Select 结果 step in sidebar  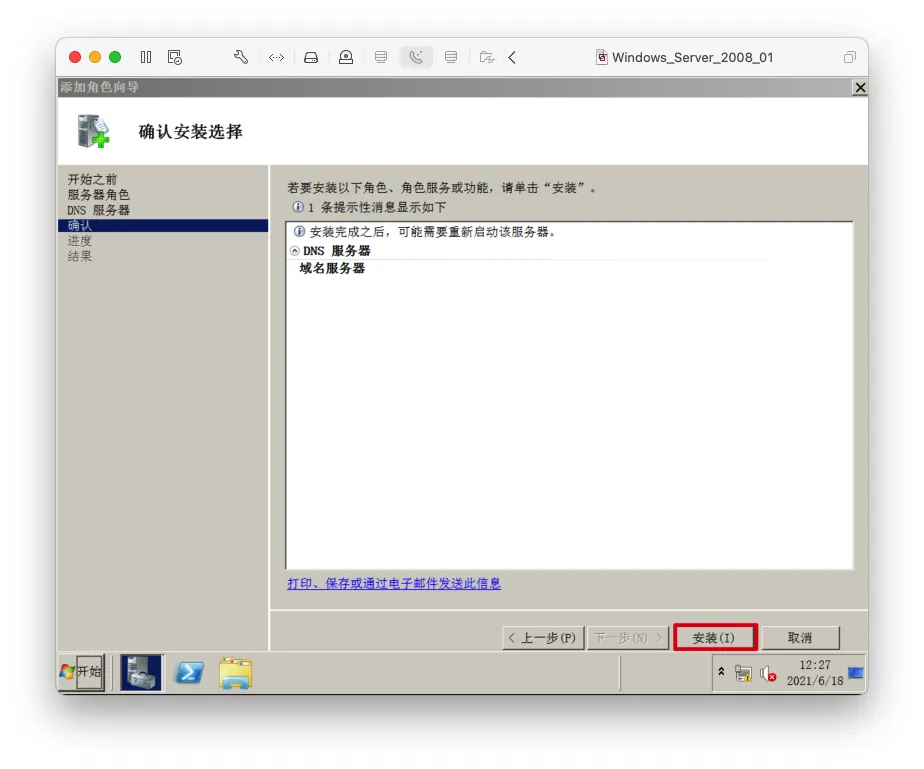pyautogui.click(x=80, y=256)
